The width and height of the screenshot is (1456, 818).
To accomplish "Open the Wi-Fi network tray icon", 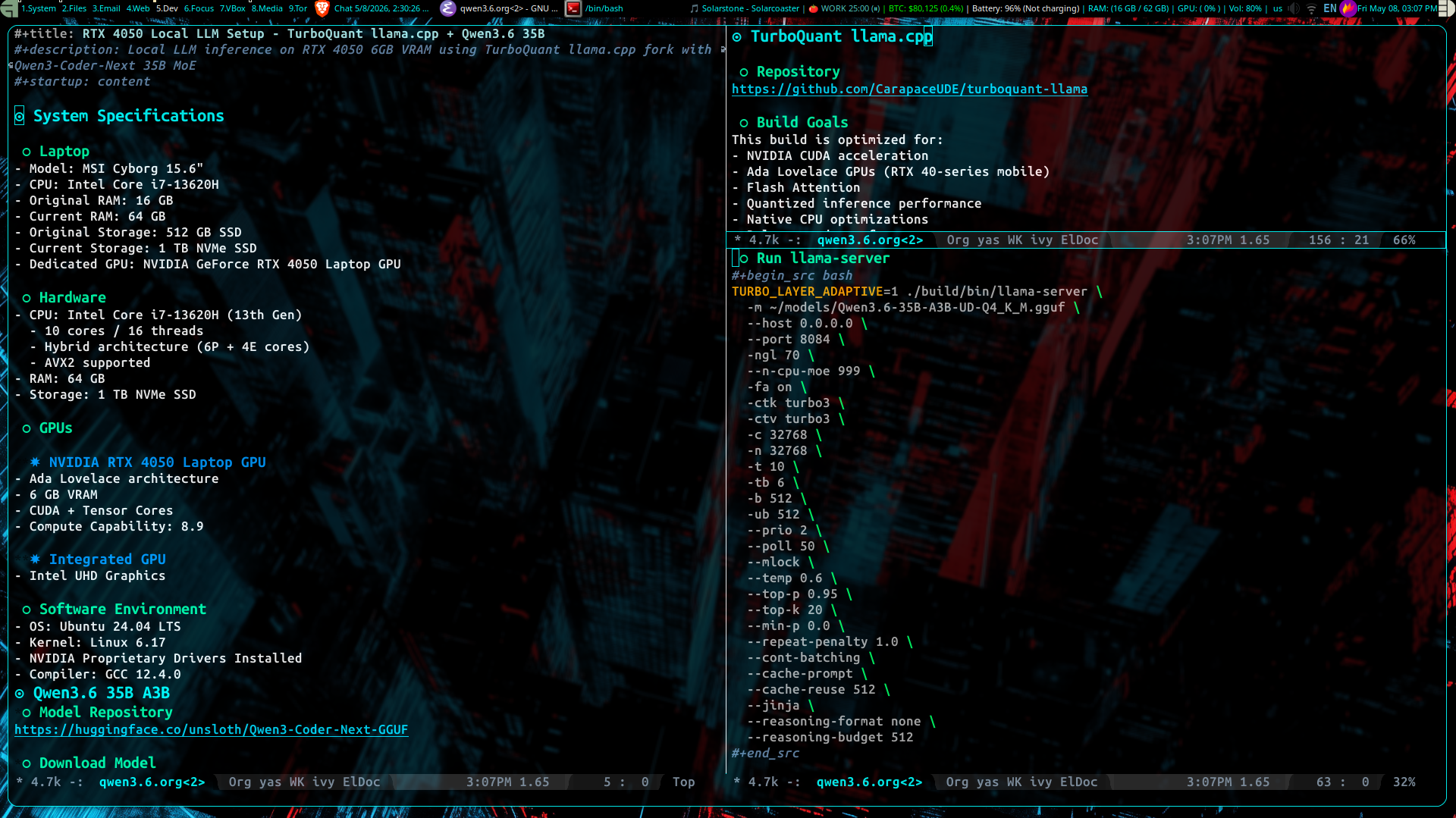I will pos(1311,9).
